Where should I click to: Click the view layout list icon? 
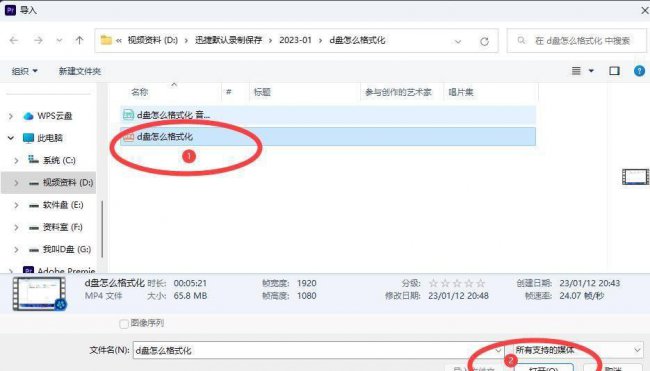click(576, 71)
